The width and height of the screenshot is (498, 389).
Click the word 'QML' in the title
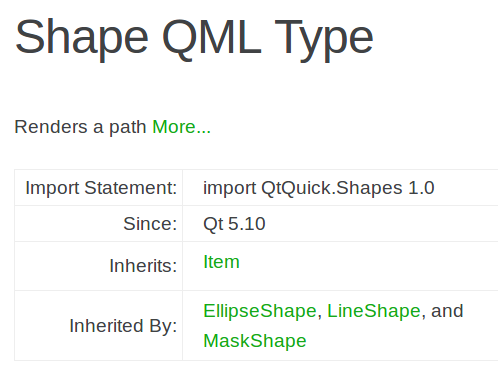click(x=212, y=37)
